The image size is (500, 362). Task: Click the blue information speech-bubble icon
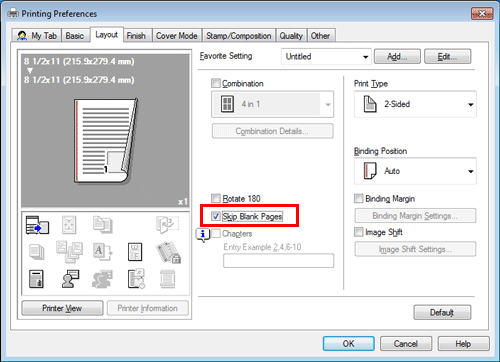[203, 235]
